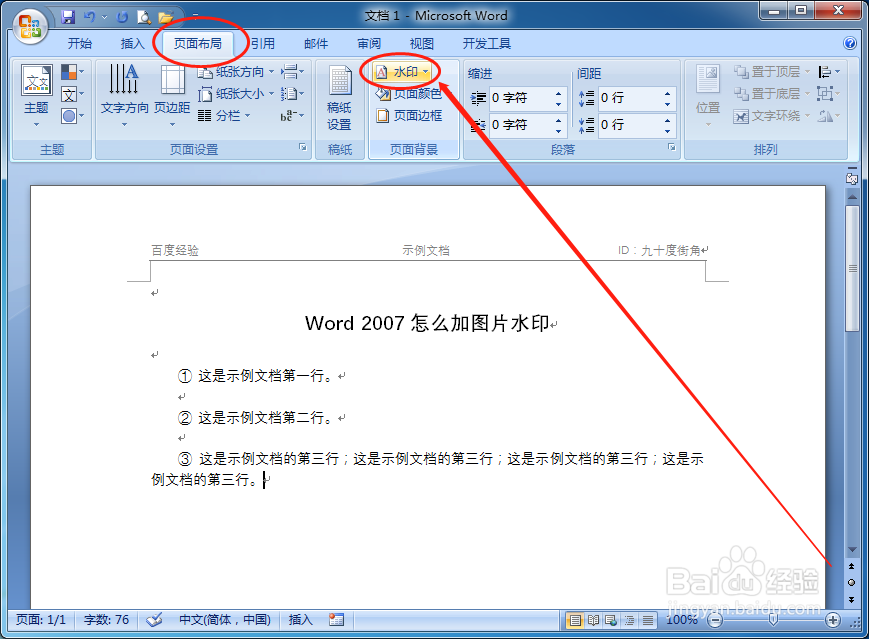Screen dimensions: 869x639
Task: Switch to the 视图 tab
Action: [x=421, y=43]
